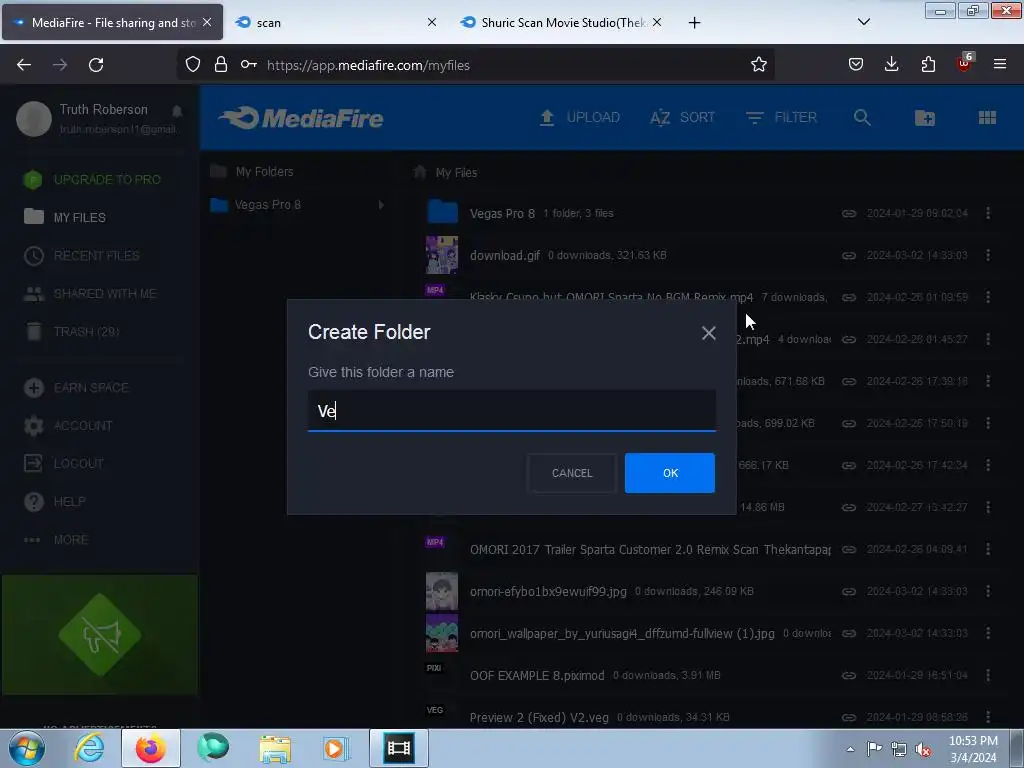Go back in browser
This screenshot has height=768, width=1024.
[x=24, y=65]
